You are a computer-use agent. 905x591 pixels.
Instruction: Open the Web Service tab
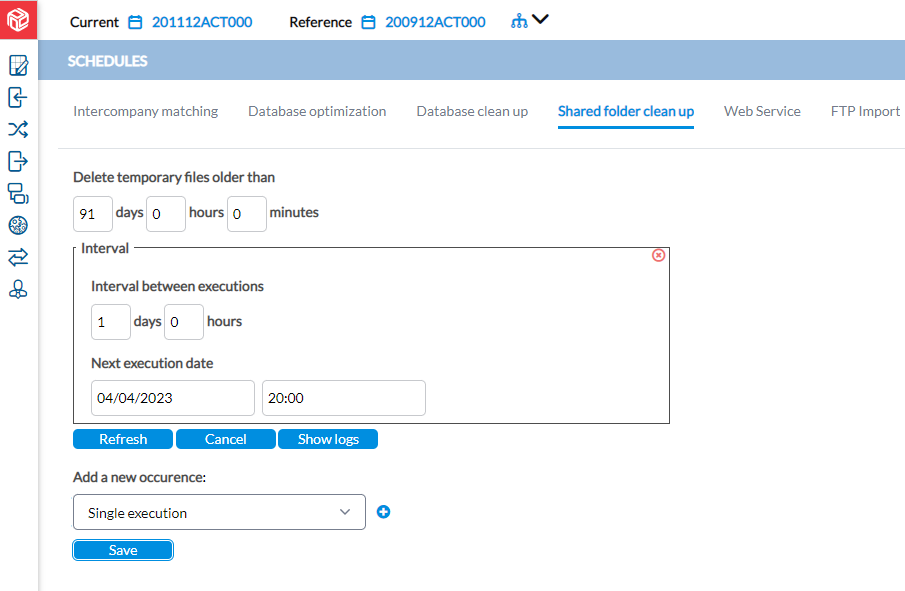[x=762, y=111]
